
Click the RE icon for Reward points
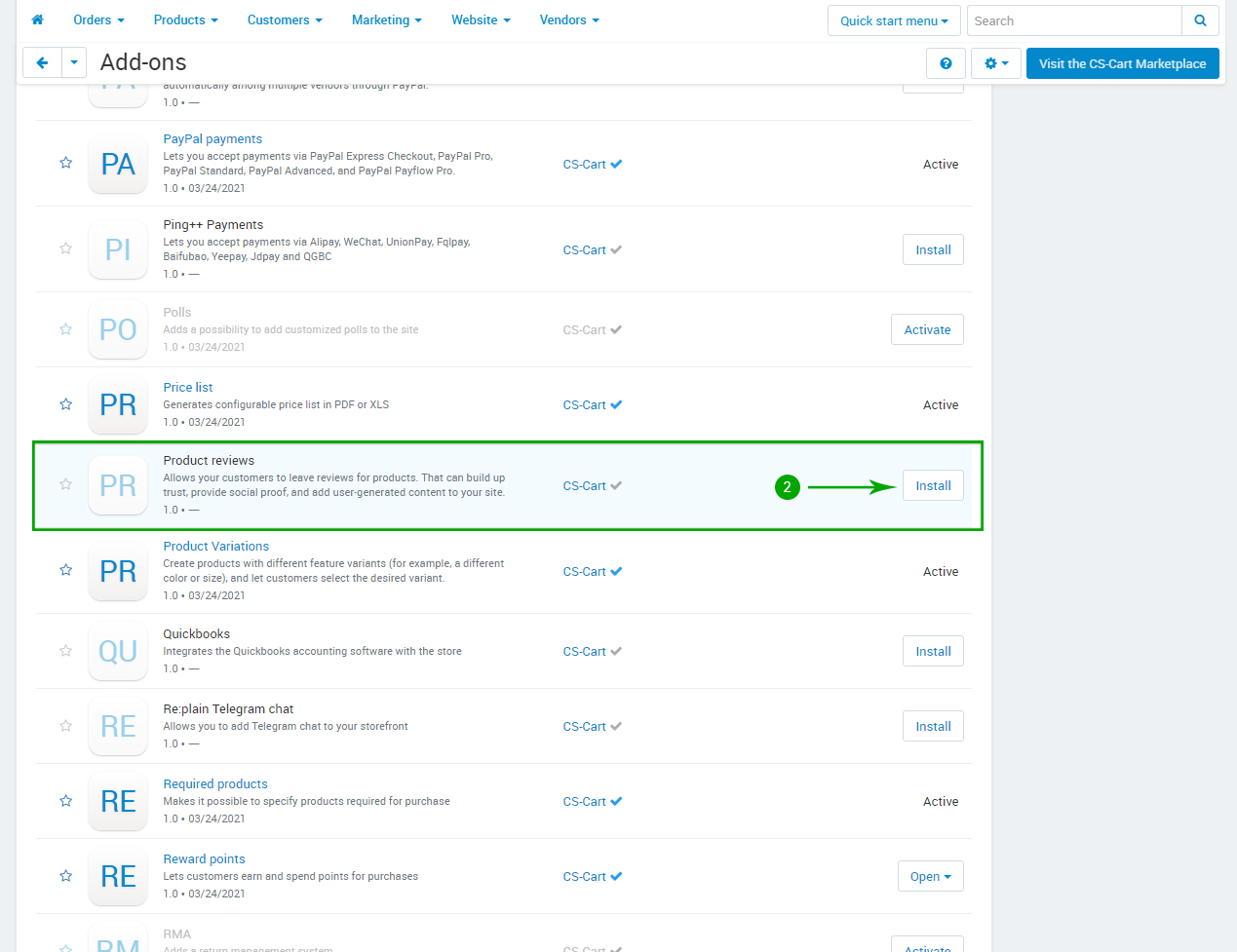[x=118, y=876]
